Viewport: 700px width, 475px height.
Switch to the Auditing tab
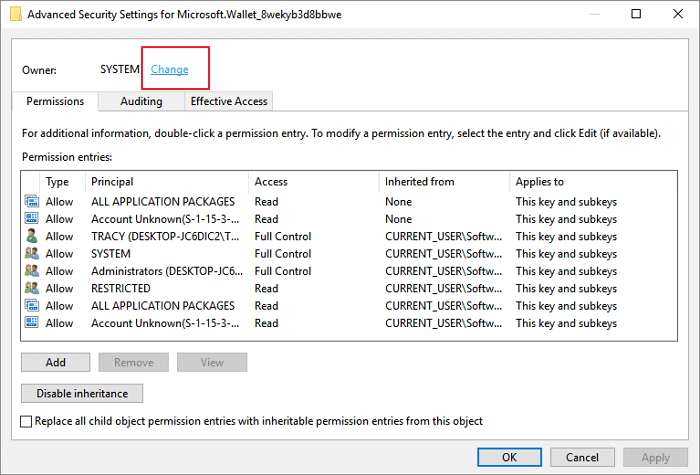click(141, 101)
